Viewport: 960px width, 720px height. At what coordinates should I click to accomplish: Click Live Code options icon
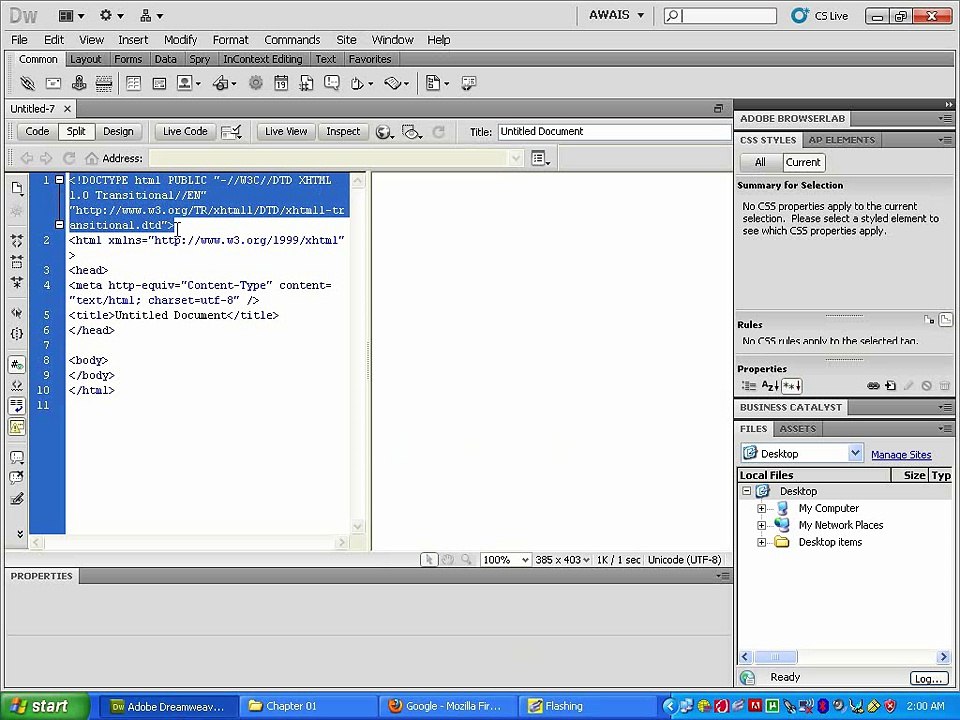231,132
